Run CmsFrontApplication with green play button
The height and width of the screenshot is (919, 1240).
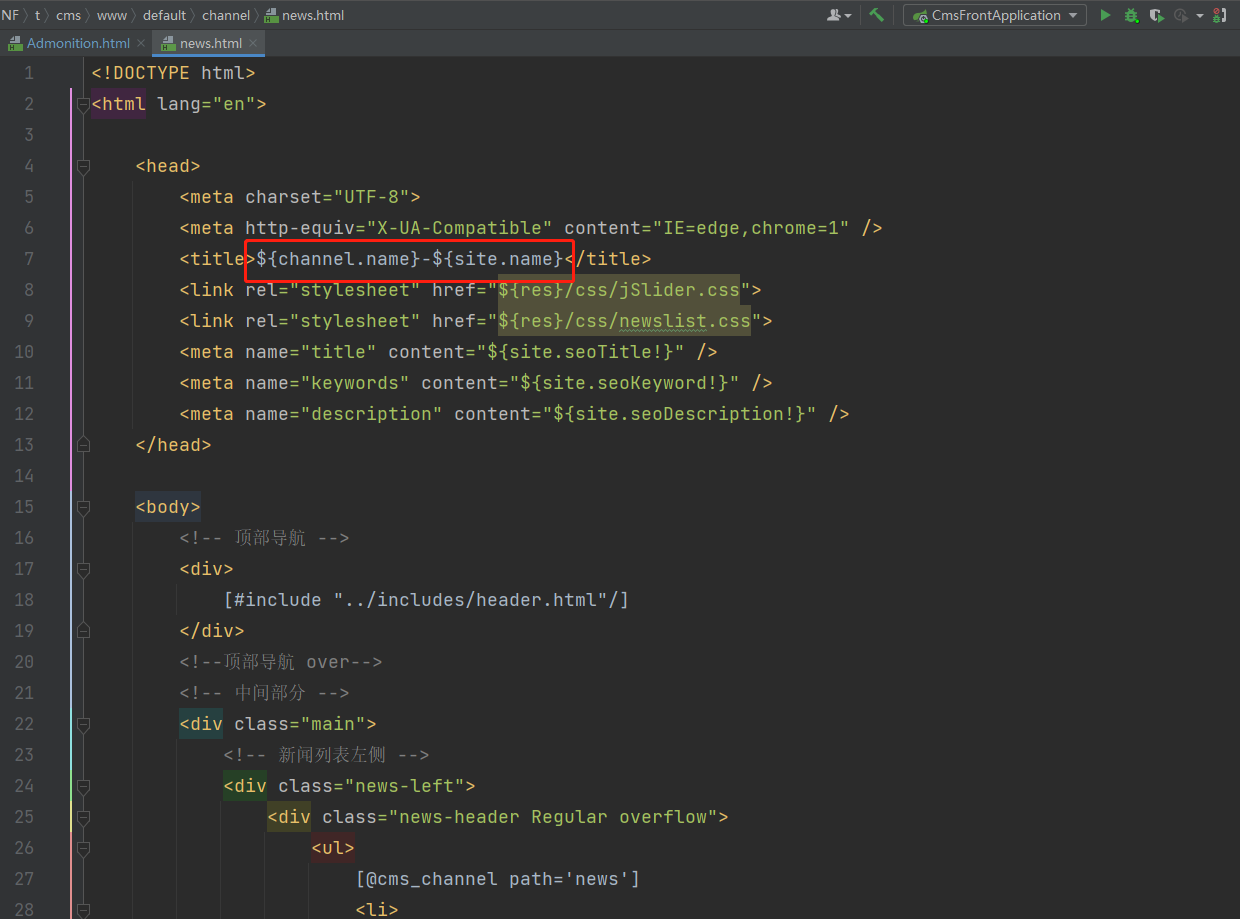click(x=1105, y=15)
